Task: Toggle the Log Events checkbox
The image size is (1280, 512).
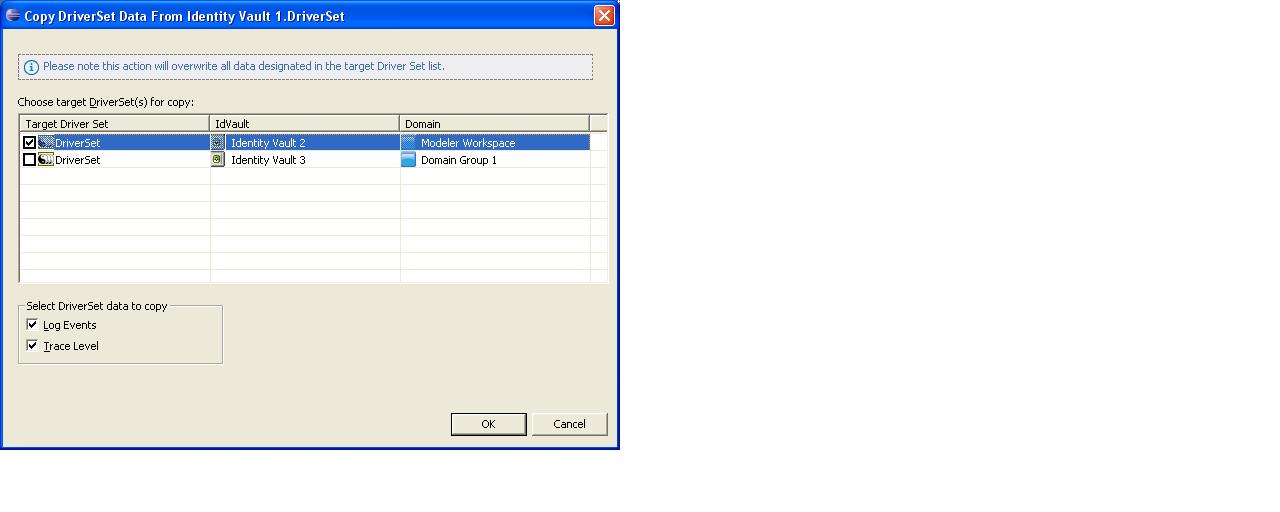Action: tap(33, 325)
